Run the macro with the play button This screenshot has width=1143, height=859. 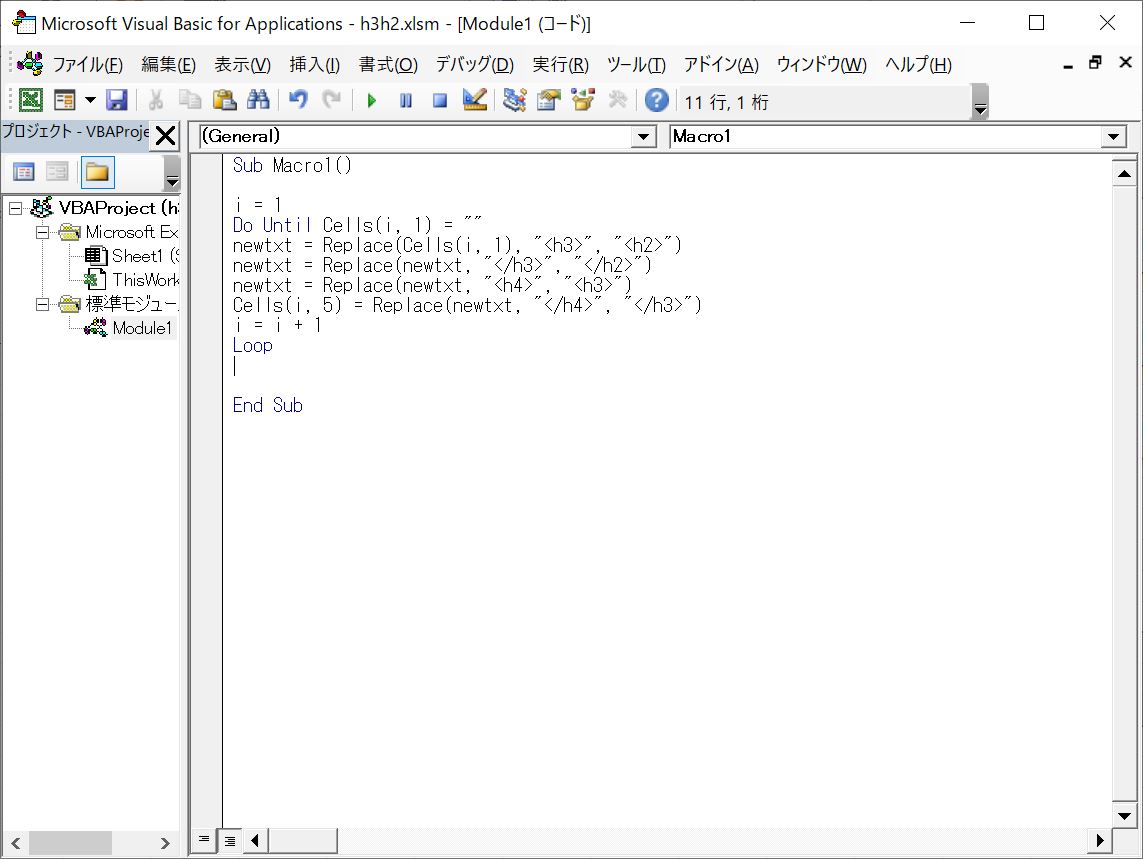pyautogui.click(x=372, y=100)
